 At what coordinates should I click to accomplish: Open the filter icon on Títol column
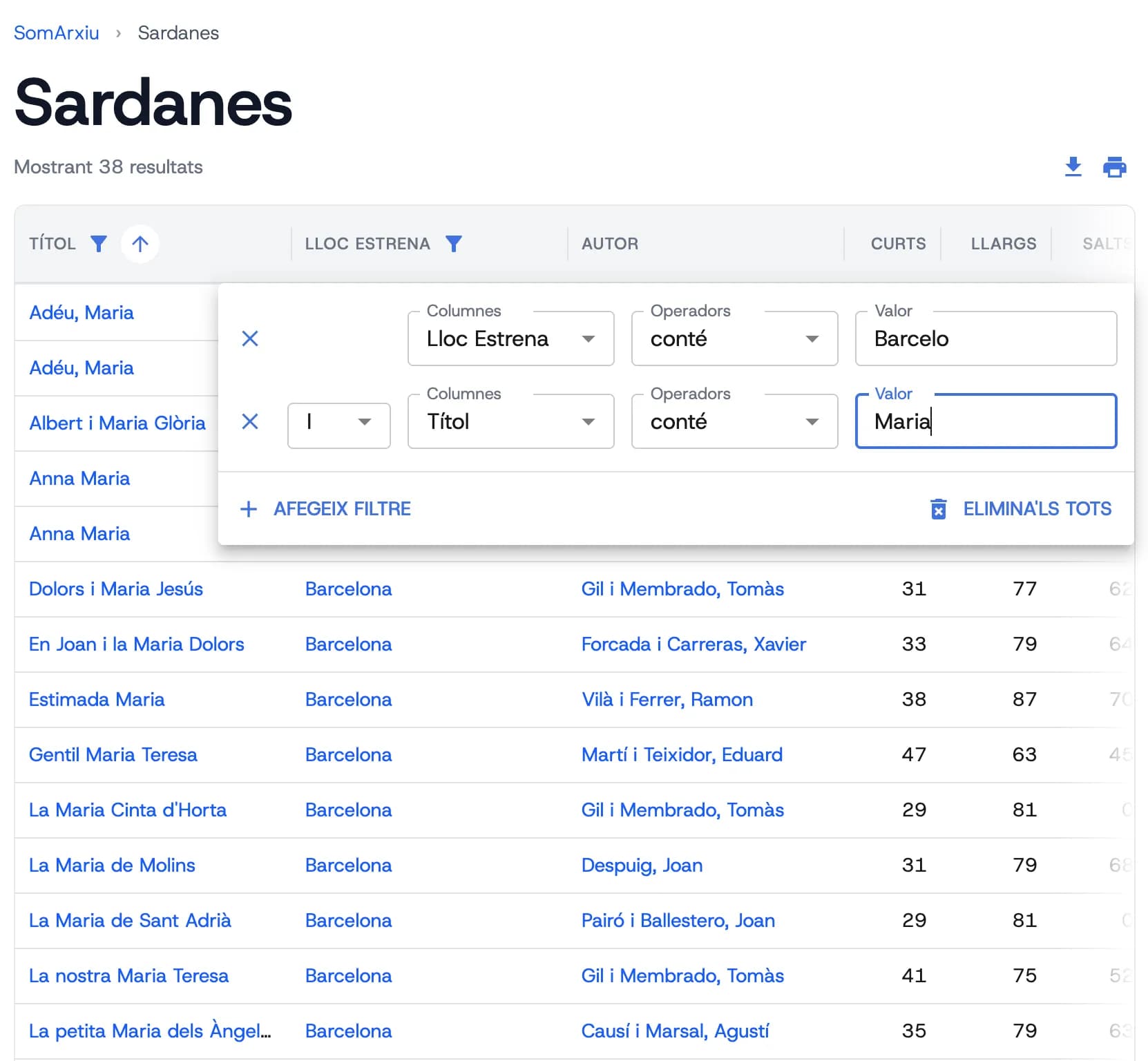[x=99, y=244]
